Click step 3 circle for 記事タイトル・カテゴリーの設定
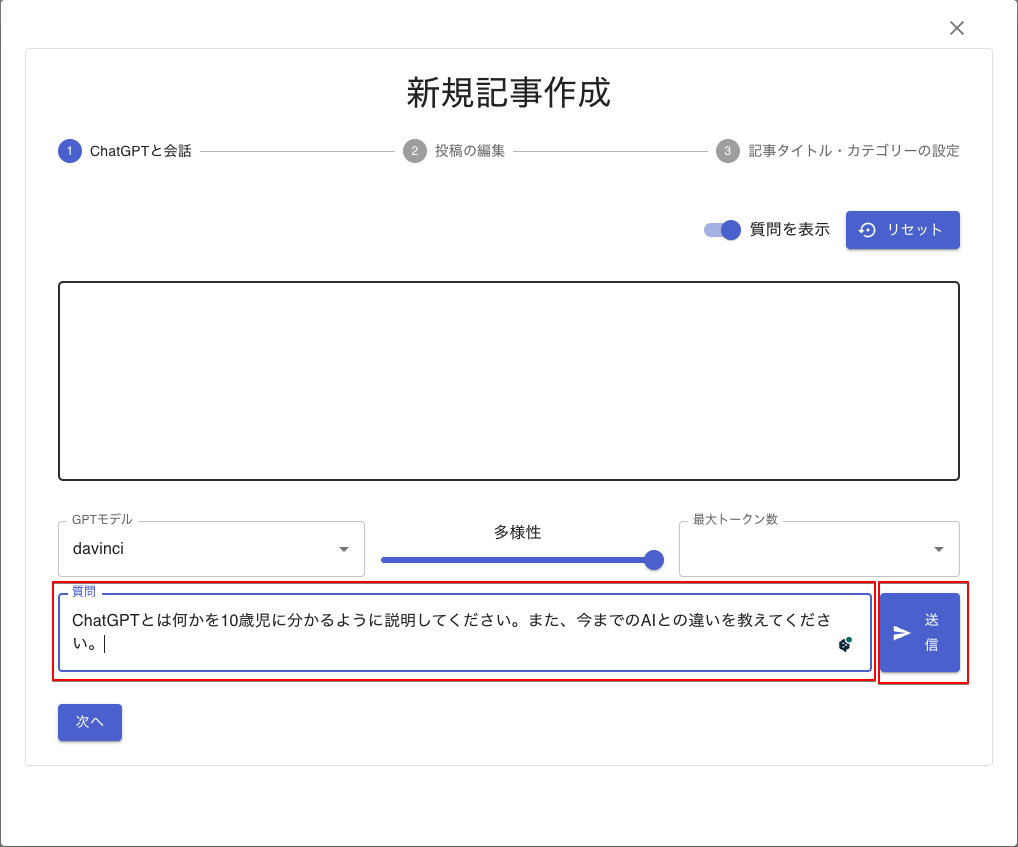Screen dimensions: 1018x847 pos(728,151)
